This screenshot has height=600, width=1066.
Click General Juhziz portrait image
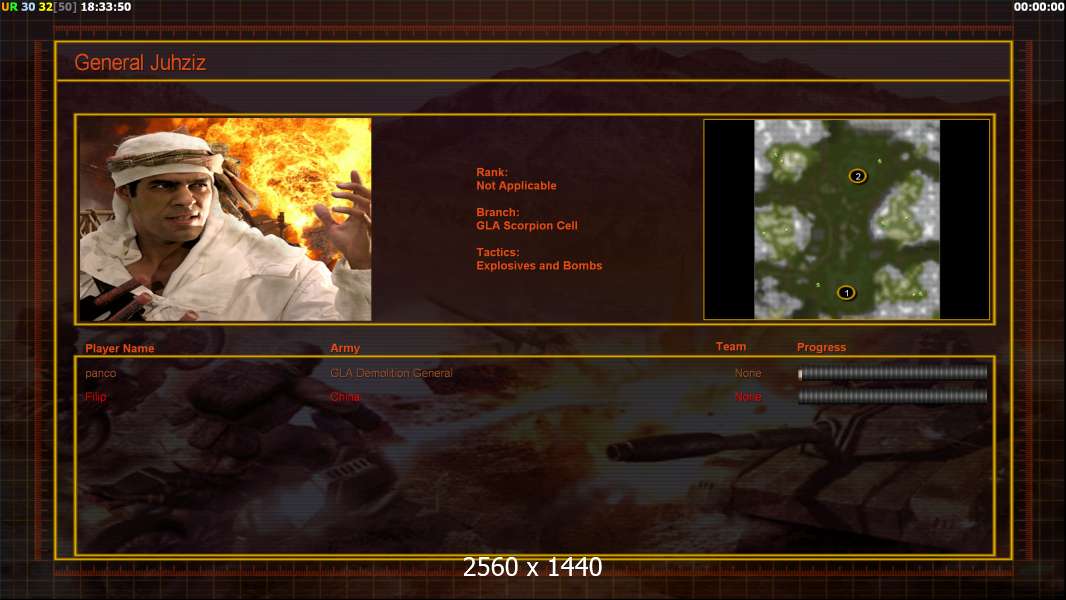click(226, 219)
